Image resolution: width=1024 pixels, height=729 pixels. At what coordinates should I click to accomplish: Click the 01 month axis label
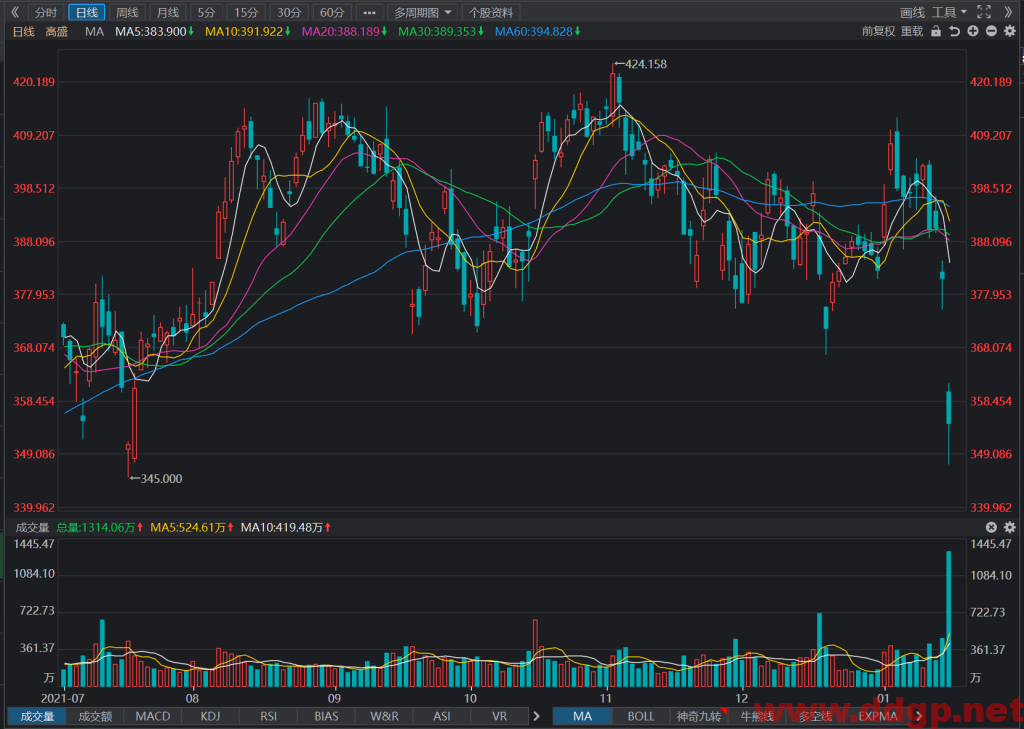[885, 698]
